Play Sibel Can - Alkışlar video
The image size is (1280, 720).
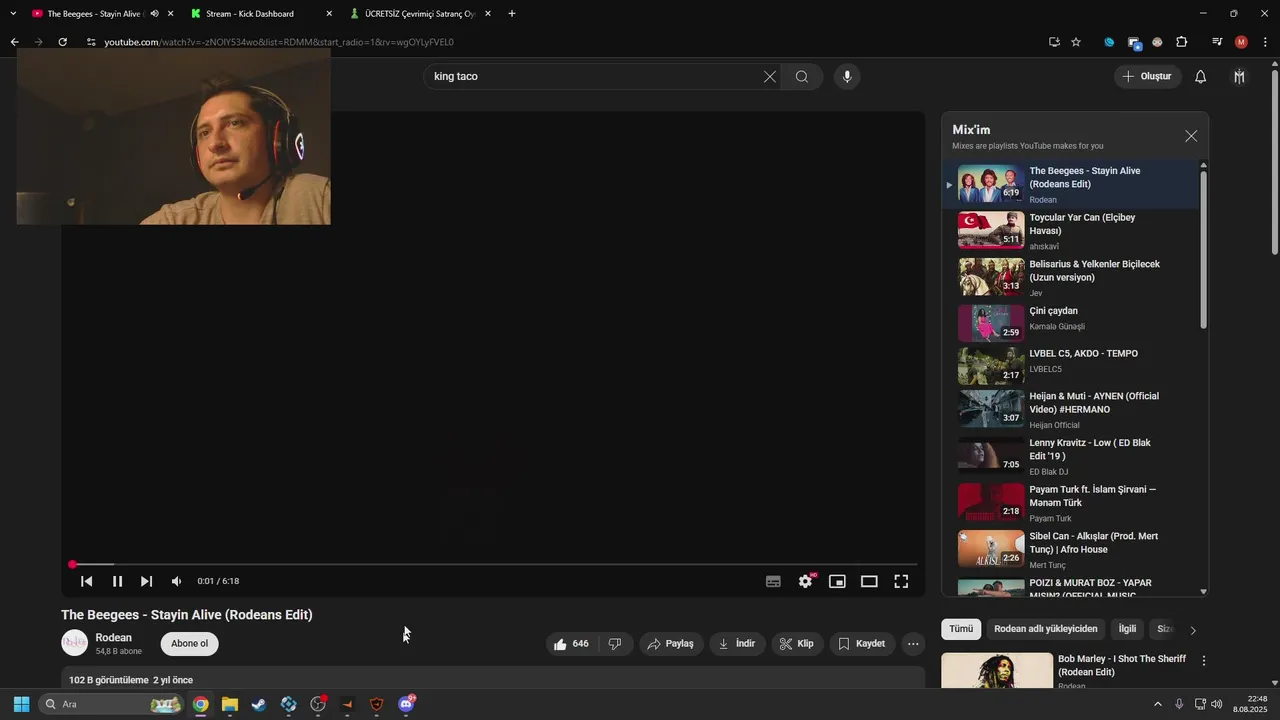(1070, 550)
